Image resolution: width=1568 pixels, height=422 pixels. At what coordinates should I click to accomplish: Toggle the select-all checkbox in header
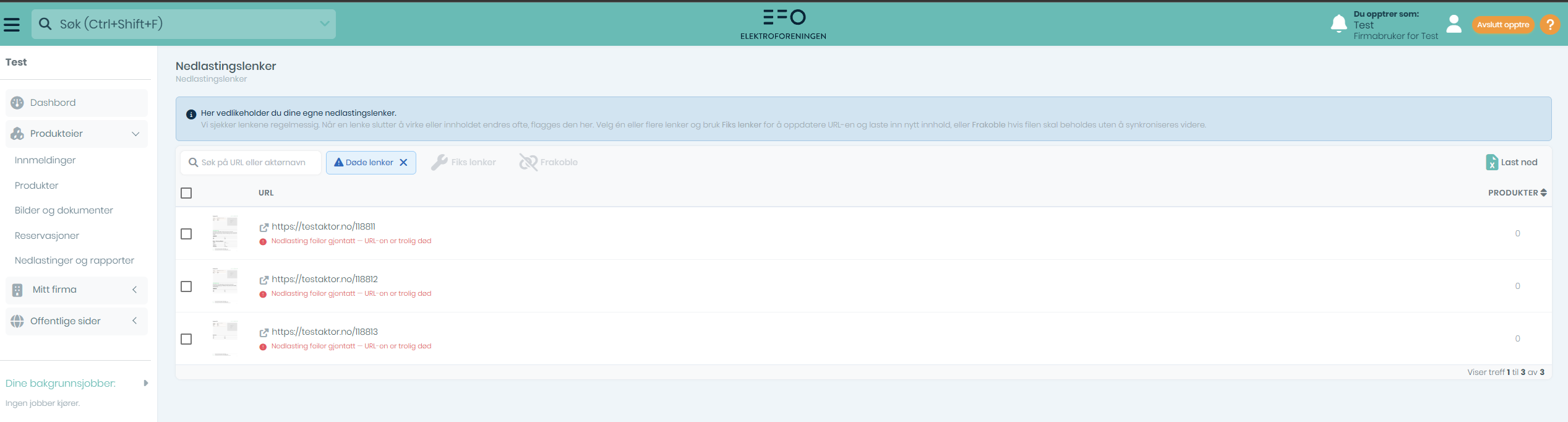click(186, 193)
